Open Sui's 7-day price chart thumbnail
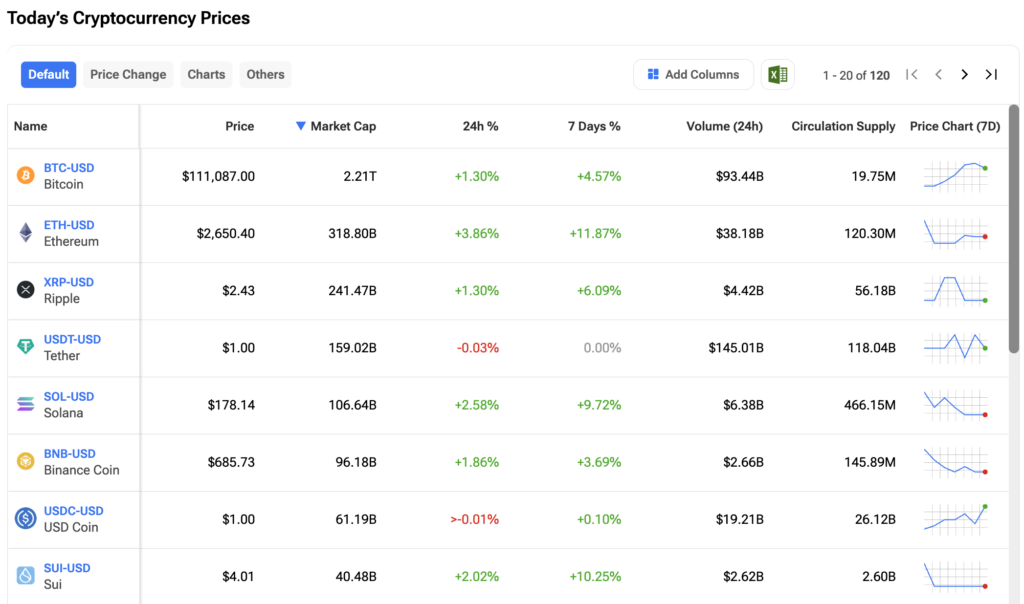 point(955,577)
